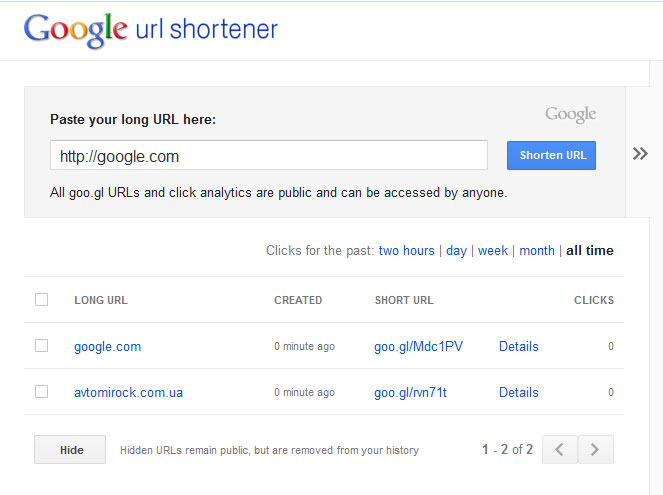Show clicks for the past week

[493, 251]
